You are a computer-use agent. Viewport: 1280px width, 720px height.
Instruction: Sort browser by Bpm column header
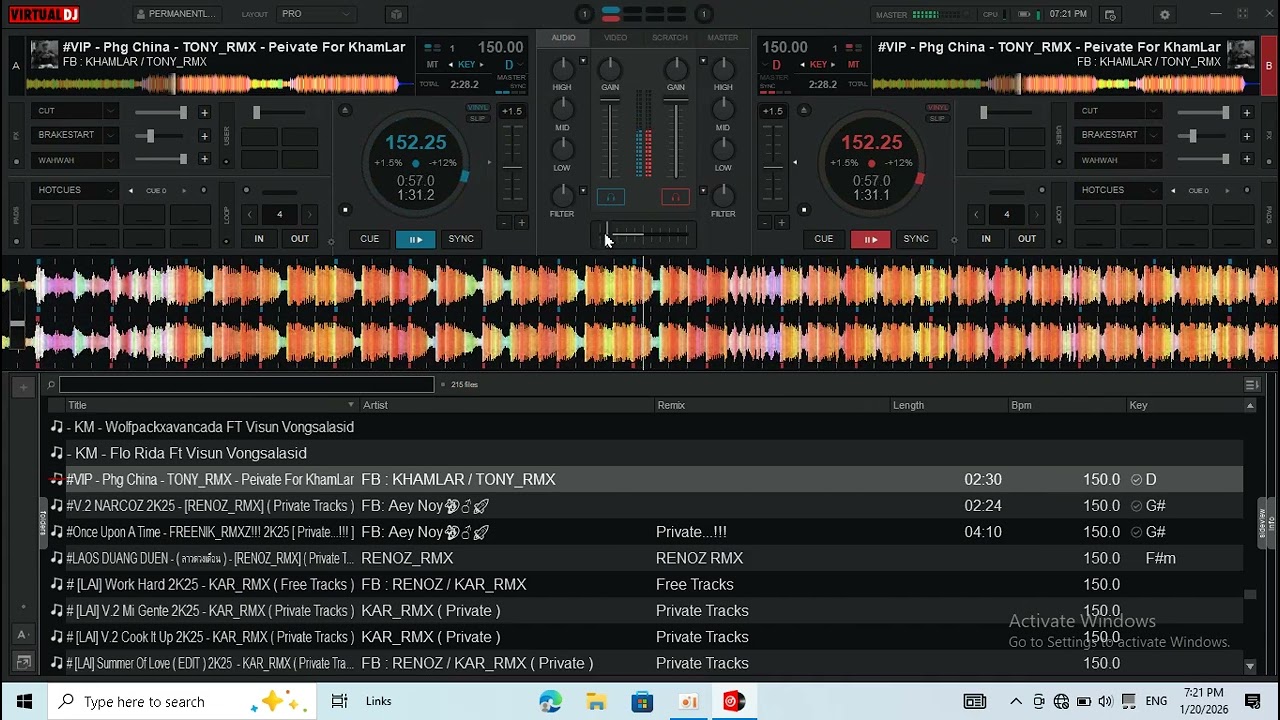[1067, 405]
